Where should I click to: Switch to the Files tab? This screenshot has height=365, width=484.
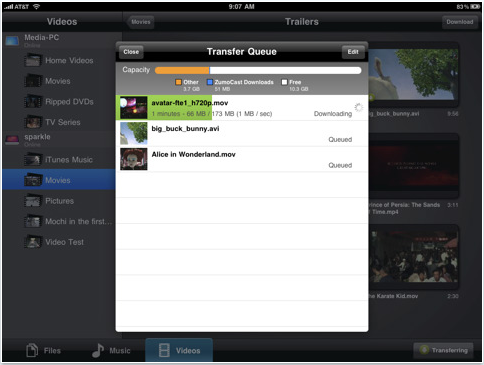(x=43, y=350)
